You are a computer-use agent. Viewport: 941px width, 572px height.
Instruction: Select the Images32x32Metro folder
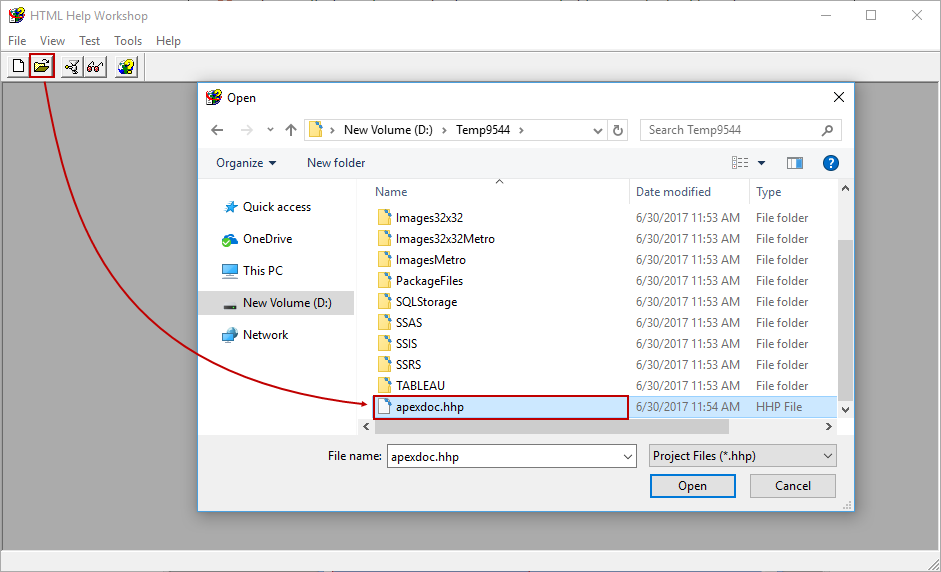click(x=445, y=239)
